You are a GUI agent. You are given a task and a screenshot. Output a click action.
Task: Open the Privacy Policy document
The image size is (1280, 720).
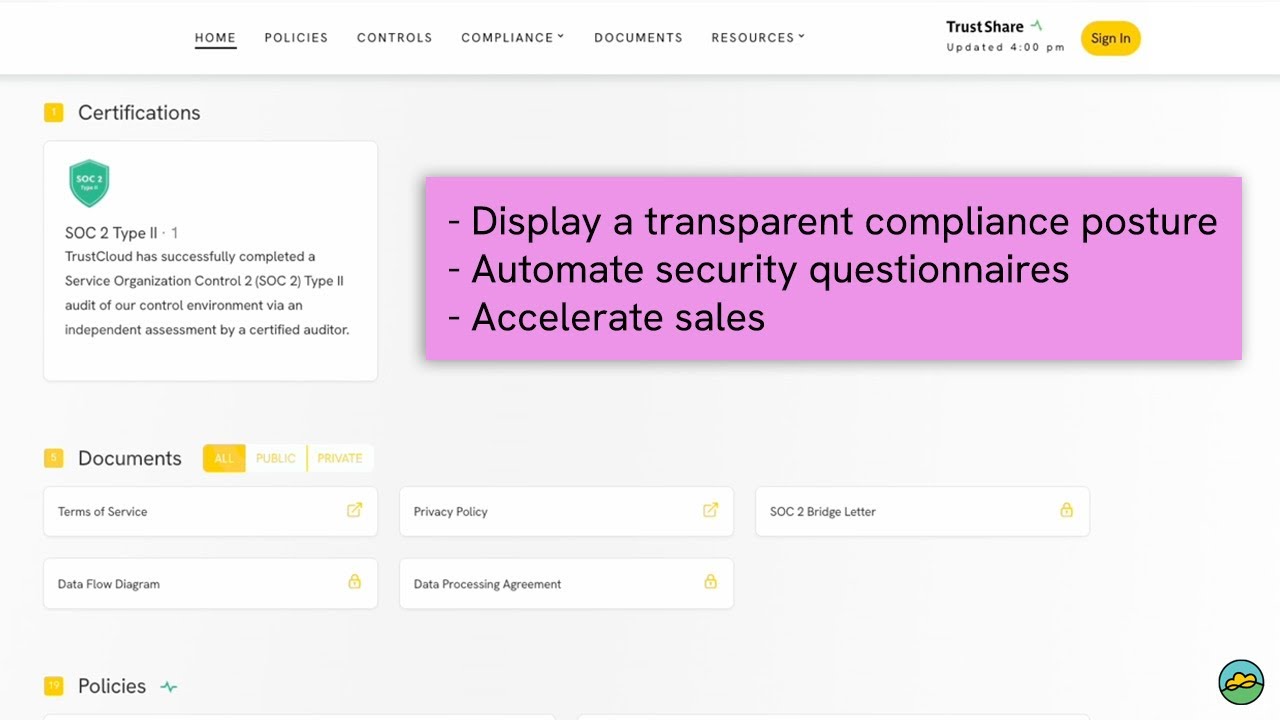click(x=566, y=511)
